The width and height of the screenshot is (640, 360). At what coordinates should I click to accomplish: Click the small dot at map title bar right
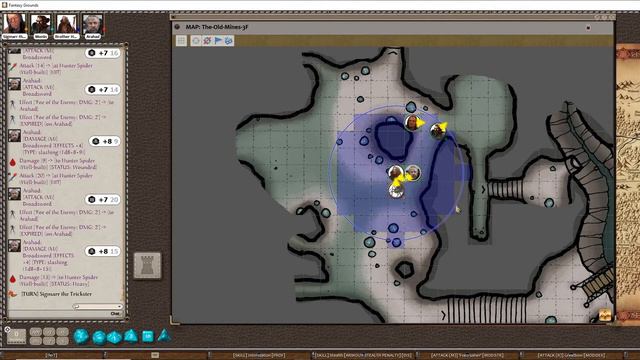point(588,28)
